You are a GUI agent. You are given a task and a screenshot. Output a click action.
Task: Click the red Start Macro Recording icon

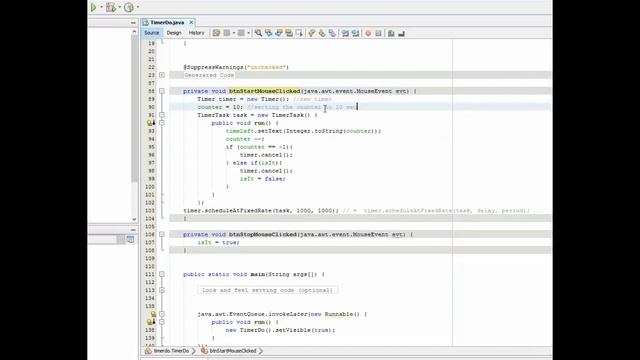[368, 33]
